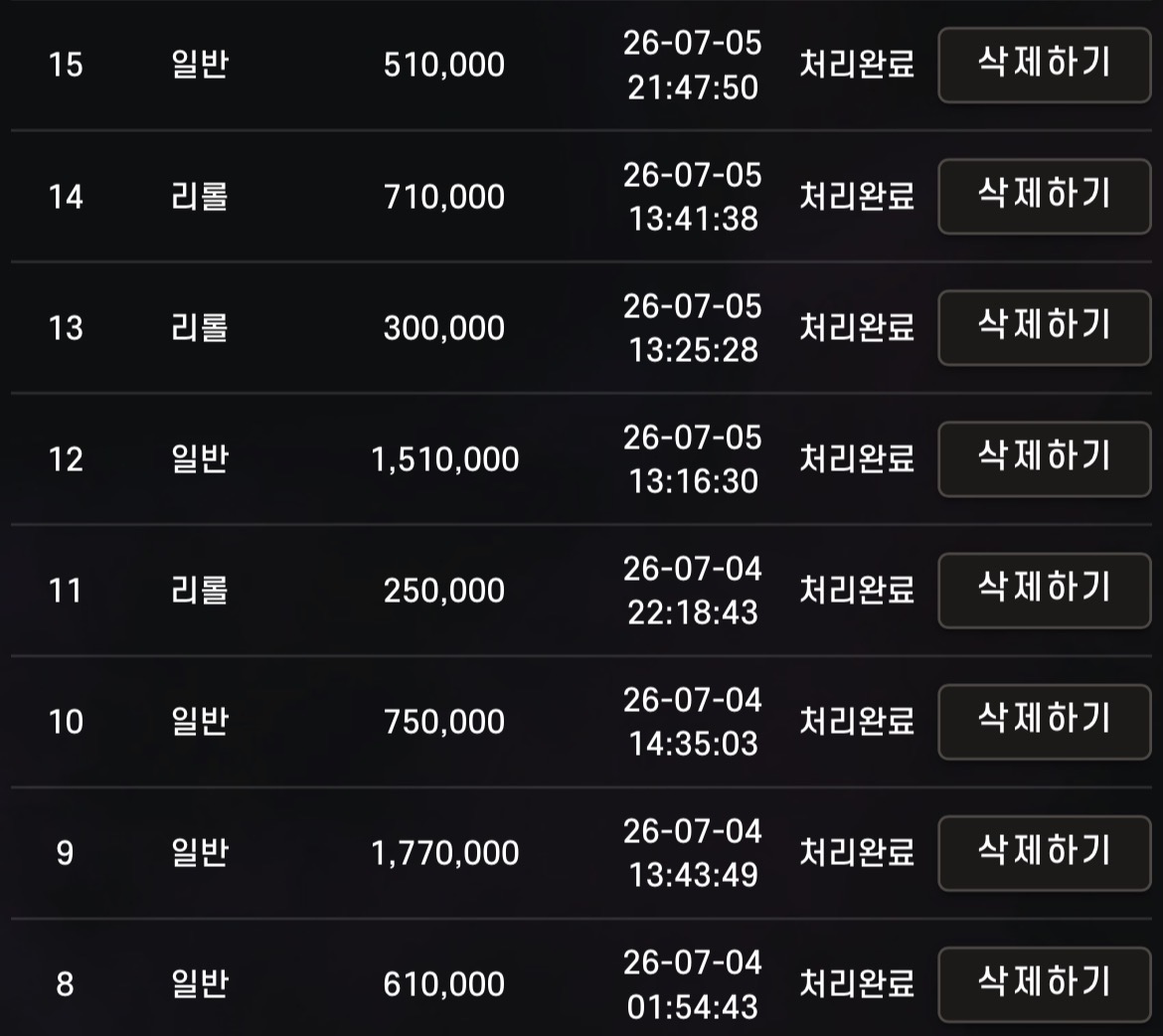Viewport: 1163px width, 1036px height.
Task: Click 삭제하기 for row 14
Action: point(1045,196)
